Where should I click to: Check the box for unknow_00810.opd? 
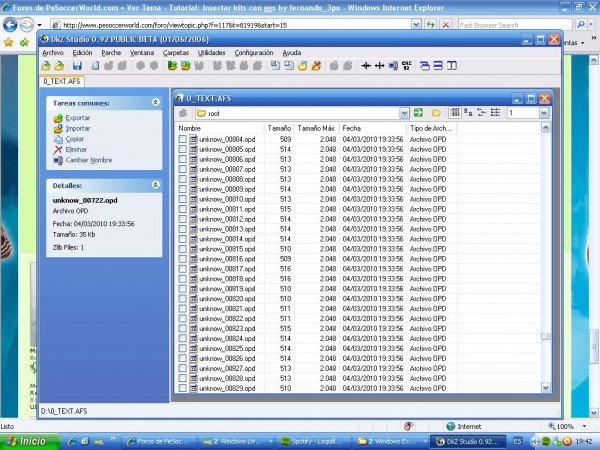point(183,199)
